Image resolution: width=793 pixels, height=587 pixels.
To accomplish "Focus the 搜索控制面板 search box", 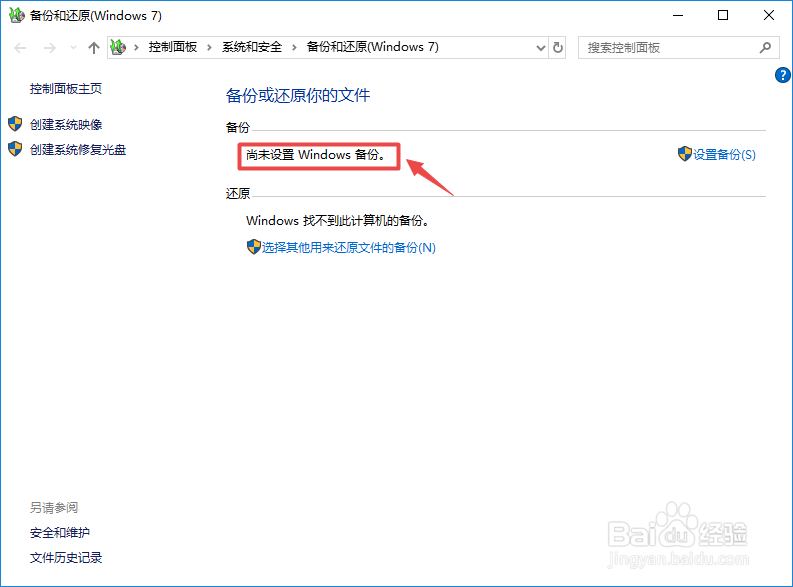I will [679, 48].
